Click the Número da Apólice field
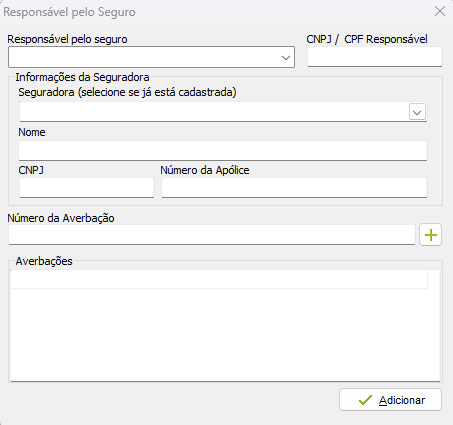Image resolution: width=453 pixels, height=425 pixels. 294,188
